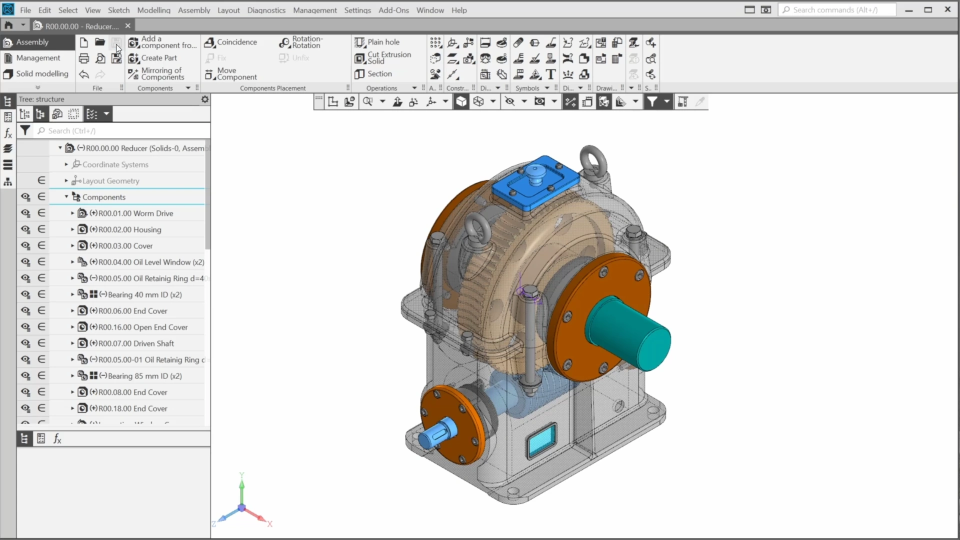960x540 pixels.
Task: Collapse the Components tree node
Action: click(x=66, y=197)
